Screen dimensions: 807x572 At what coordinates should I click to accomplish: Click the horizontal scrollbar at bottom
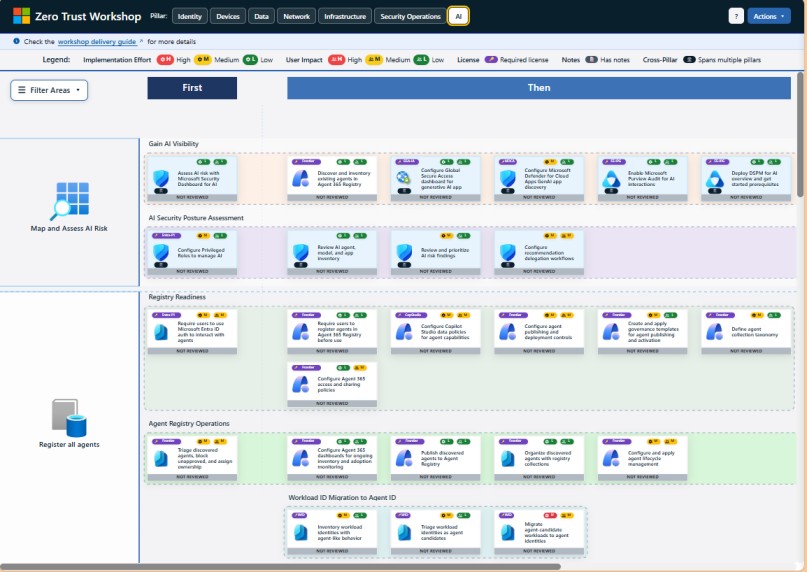click(280, 567)
